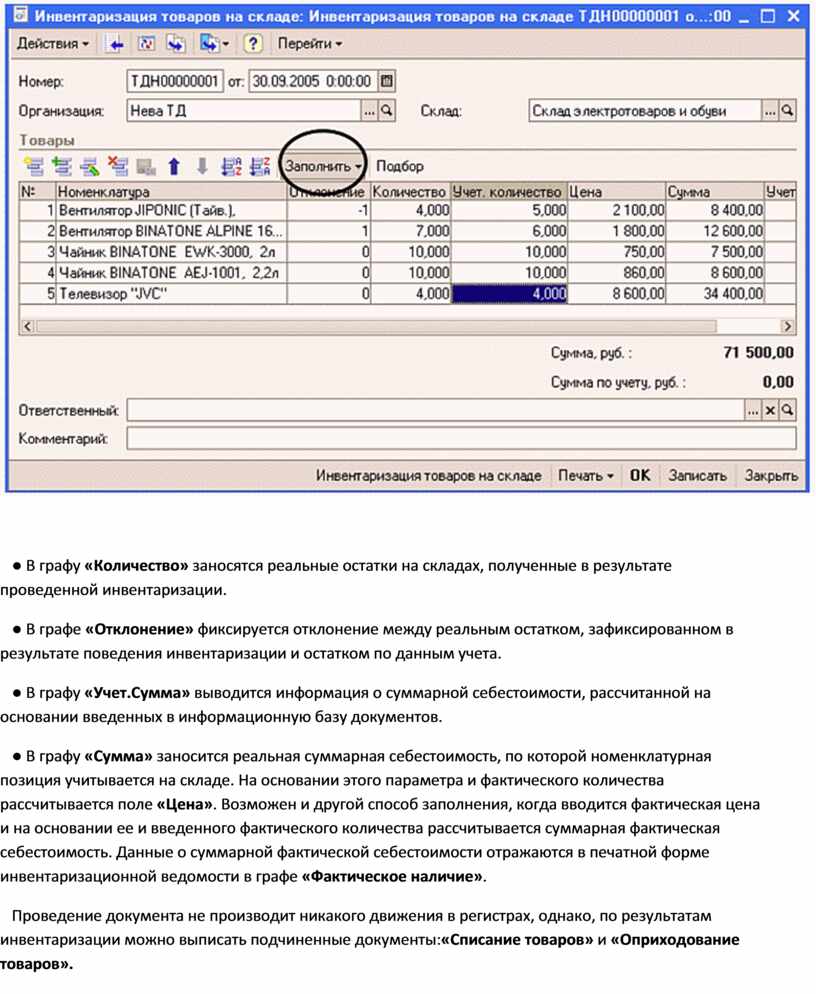Image resolution: width=816 pixels, height=994 pixels.
Task: Click the empty Ответственный field
Action: tap(435, 410)
